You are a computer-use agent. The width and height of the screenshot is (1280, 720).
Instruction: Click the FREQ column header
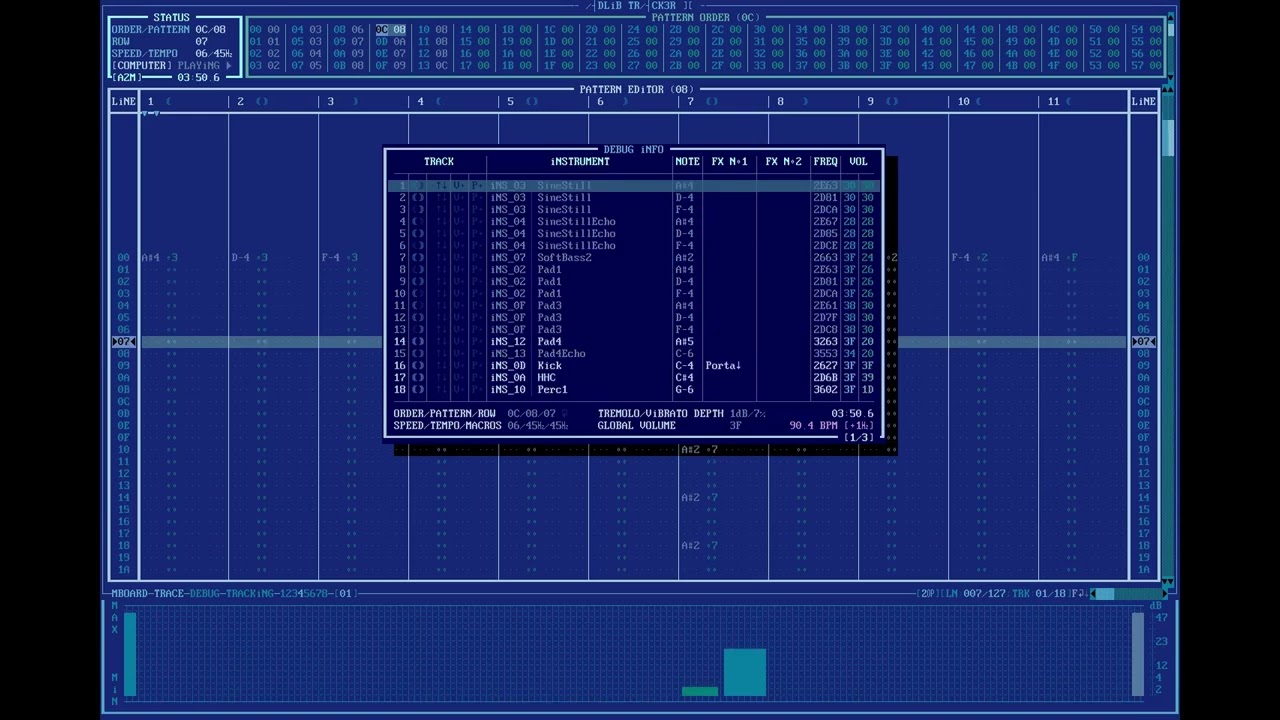pos(826,162)
